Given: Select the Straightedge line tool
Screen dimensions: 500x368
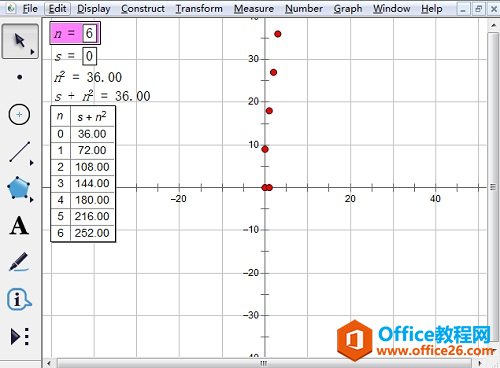Looking at the screenshot, I should [x=19, y=152].
